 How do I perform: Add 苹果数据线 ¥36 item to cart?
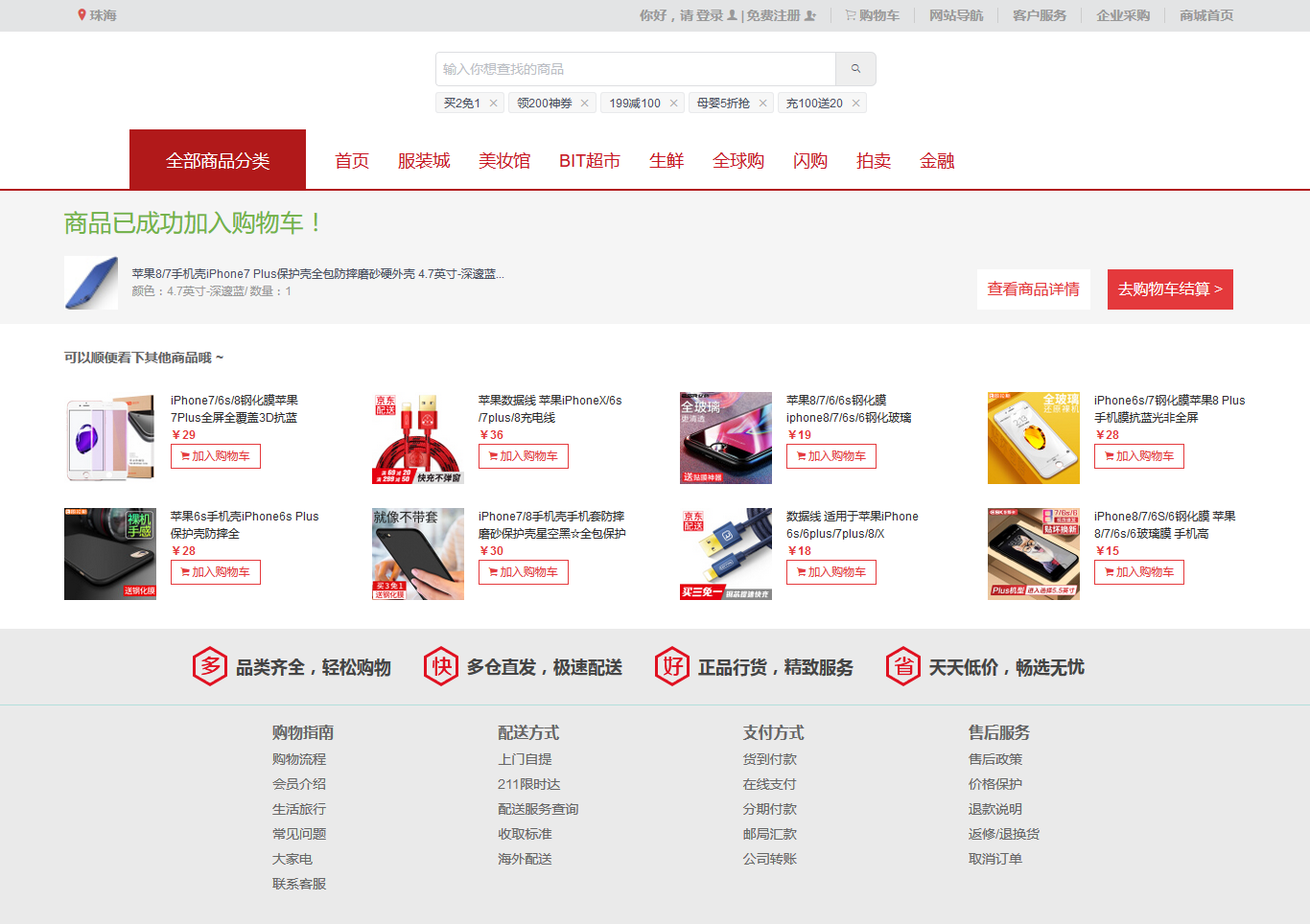(x=524, y=456)
